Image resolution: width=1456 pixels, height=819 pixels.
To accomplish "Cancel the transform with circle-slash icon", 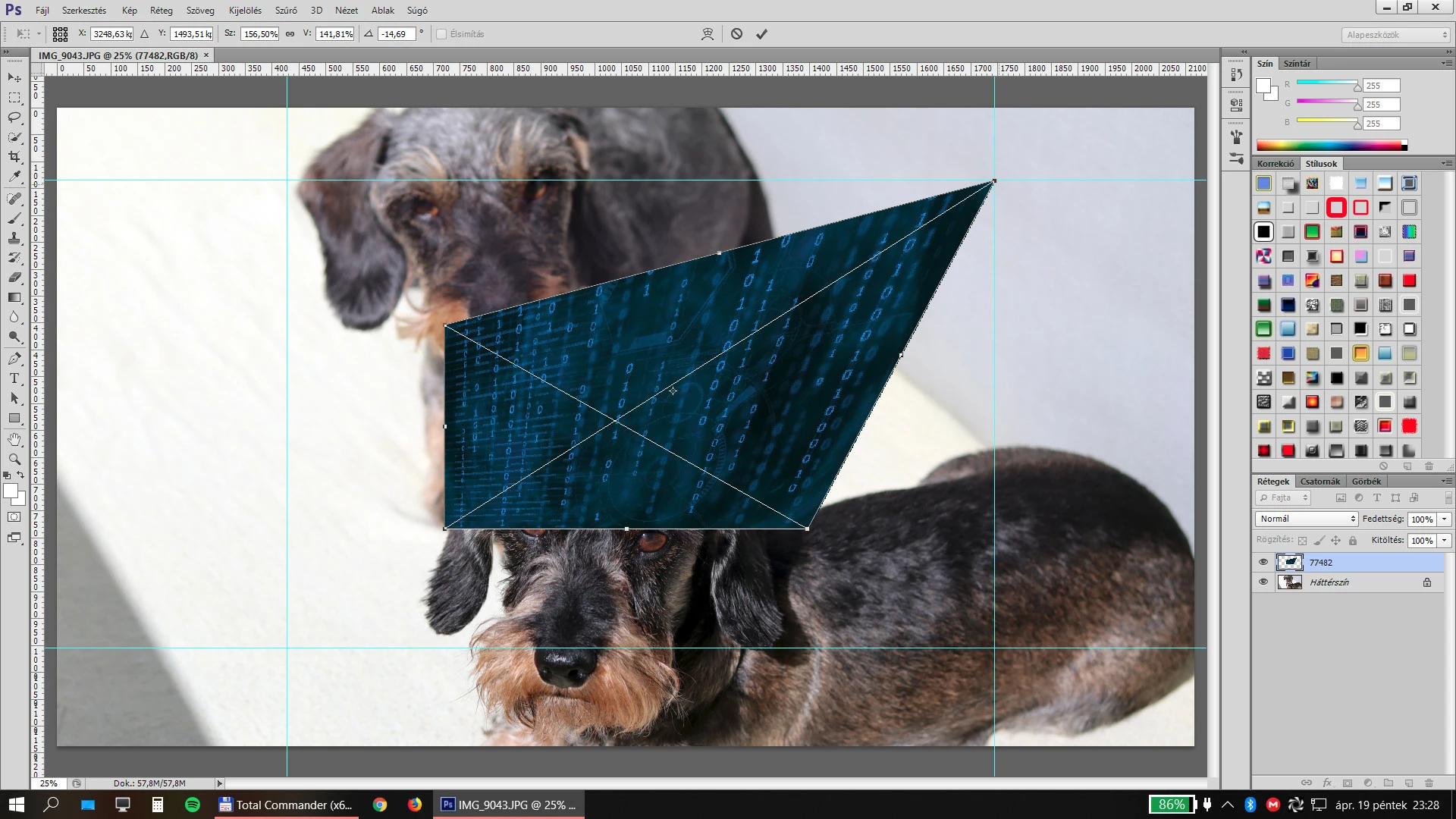I will (736, 34).
